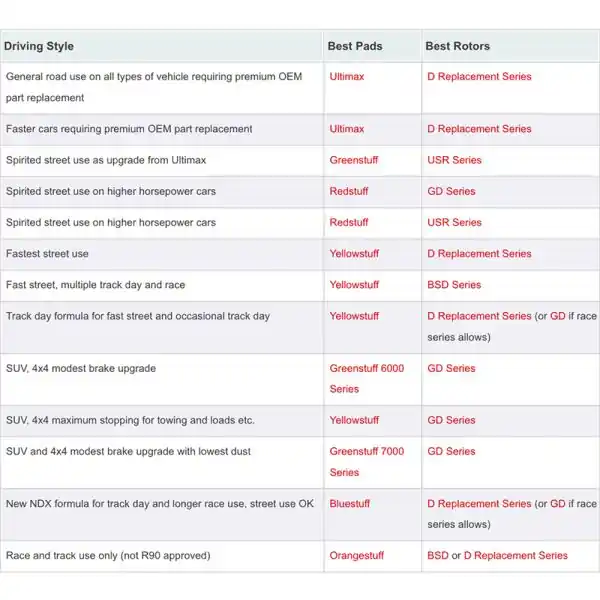Open USR Series link in the Greenstuff row

tap(454, 160)
